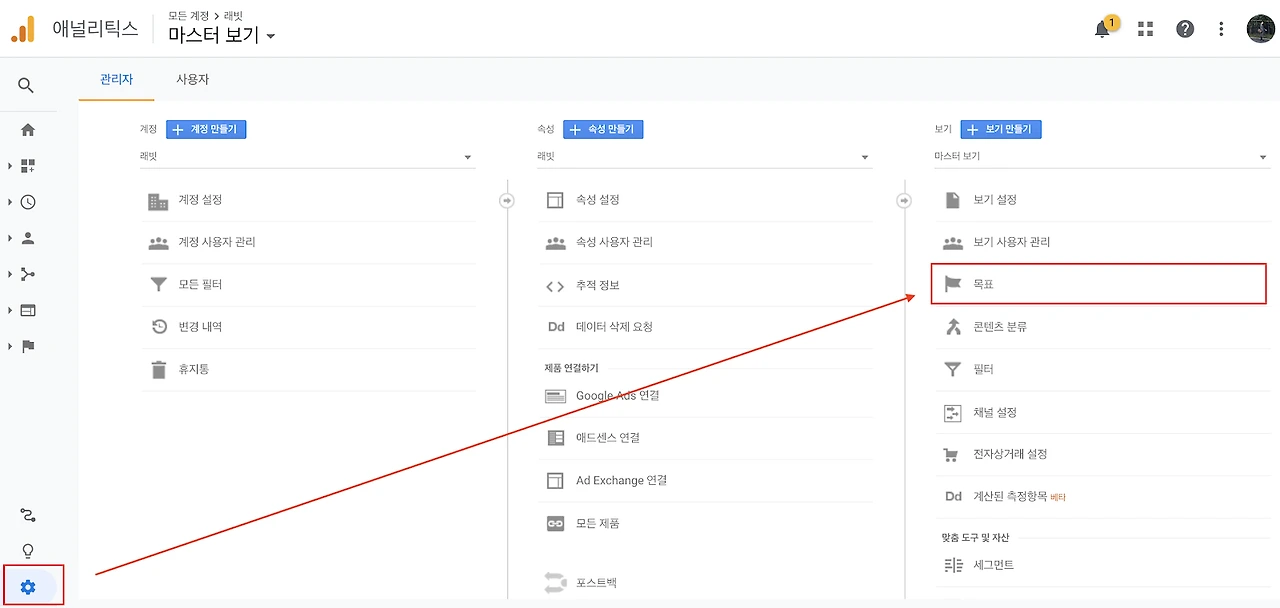The width and height of the screenshot is (1280, 608).
Task: Click the 세그먼트 icon
Action: pyautogui.click(x=953, y=566)
